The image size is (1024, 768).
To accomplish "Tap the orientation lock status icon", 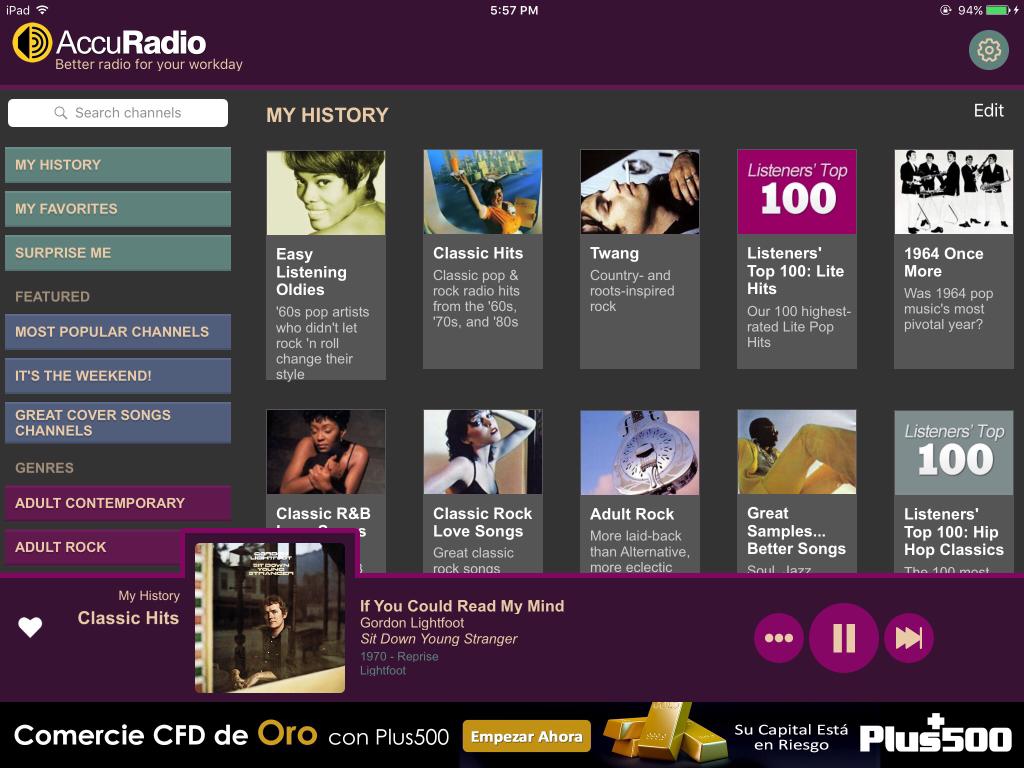I will coord(944,10).
